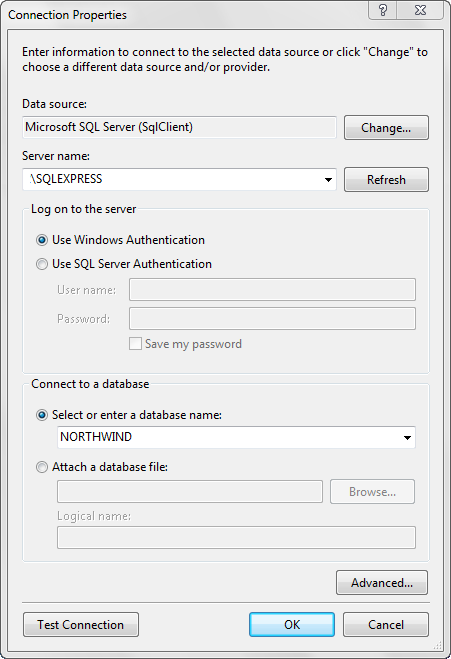Cancel the connection dialog
Viewport: 451px width, 659px height.
pyautogui.click(x=386, y=625)
